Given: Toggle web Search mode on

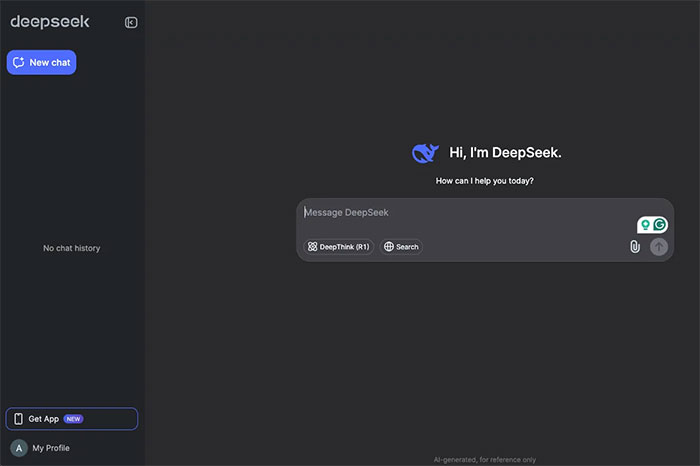Looking at the screenshot, I should click(401, 247).
